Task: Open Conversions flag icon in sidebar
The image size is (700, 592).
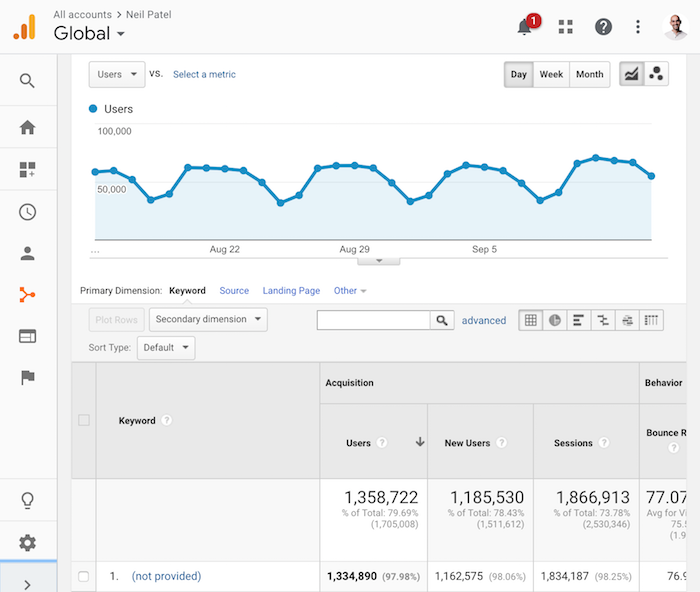Action: [28, 378]
